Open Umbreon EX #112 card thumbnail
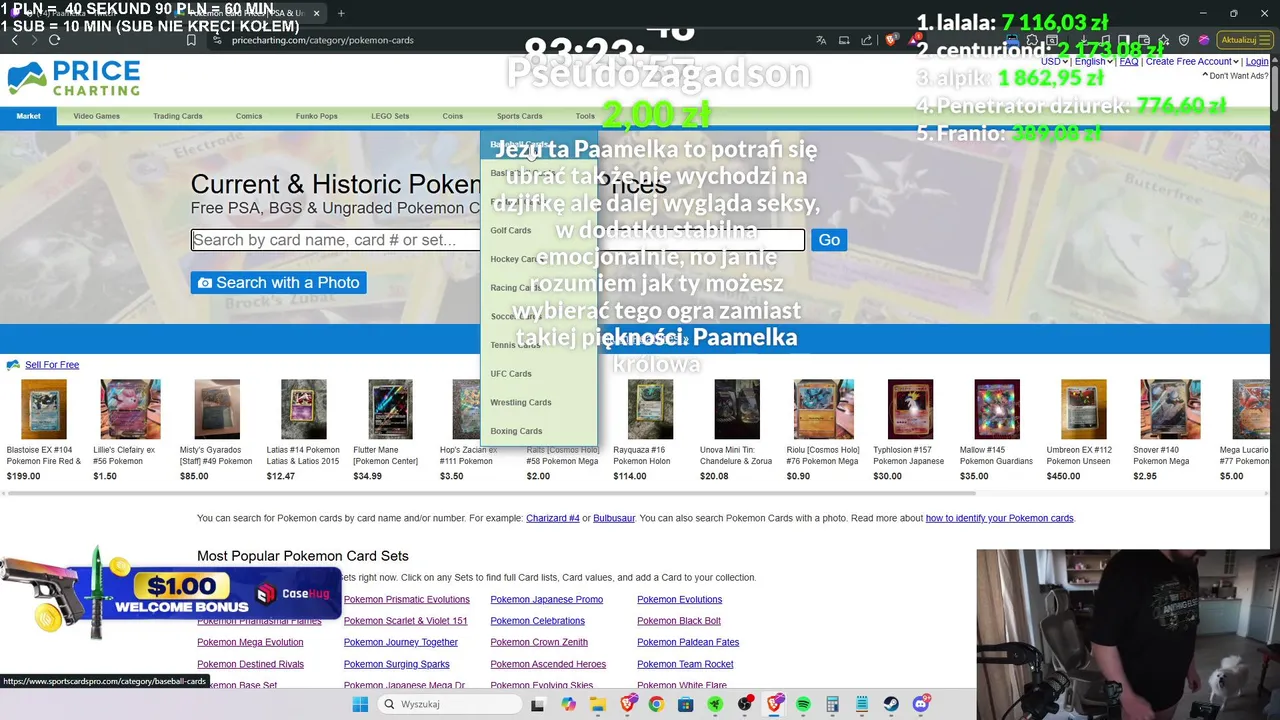This screenshot has width=1280, height=720. 1083,409
